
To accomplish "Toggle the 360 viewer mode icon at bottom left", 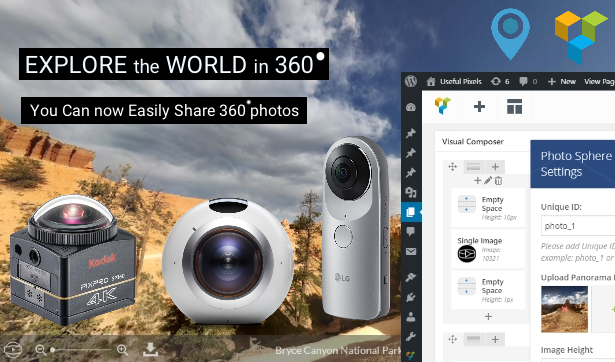I will click(13, 349).
